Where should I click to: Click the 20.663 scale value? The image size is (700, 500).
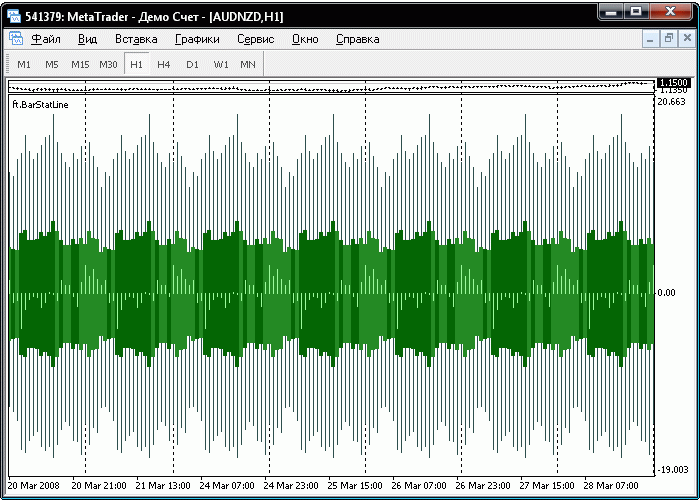(671, 102)
